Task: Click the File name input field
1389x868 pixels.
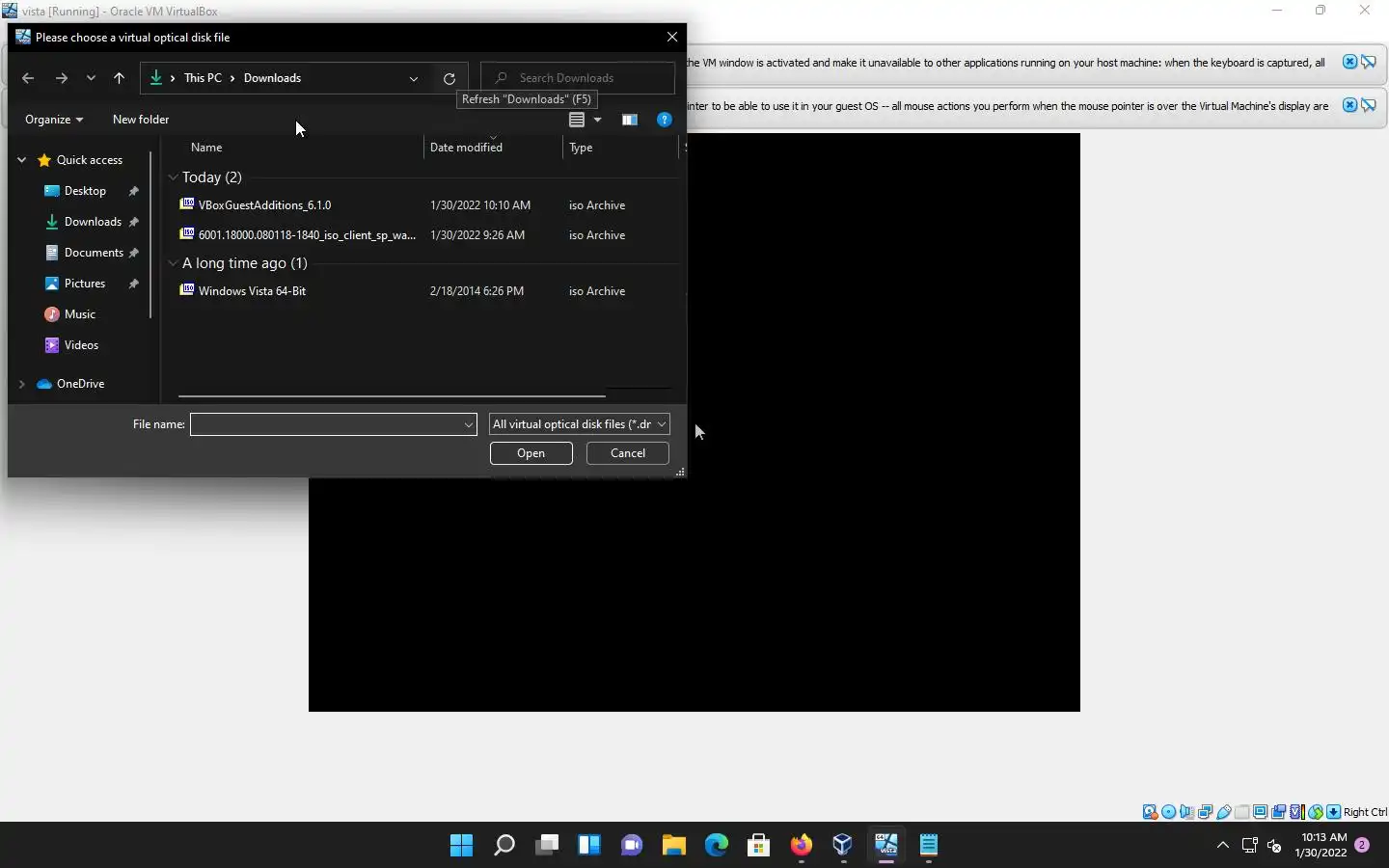Action: (x=326, y=424)
